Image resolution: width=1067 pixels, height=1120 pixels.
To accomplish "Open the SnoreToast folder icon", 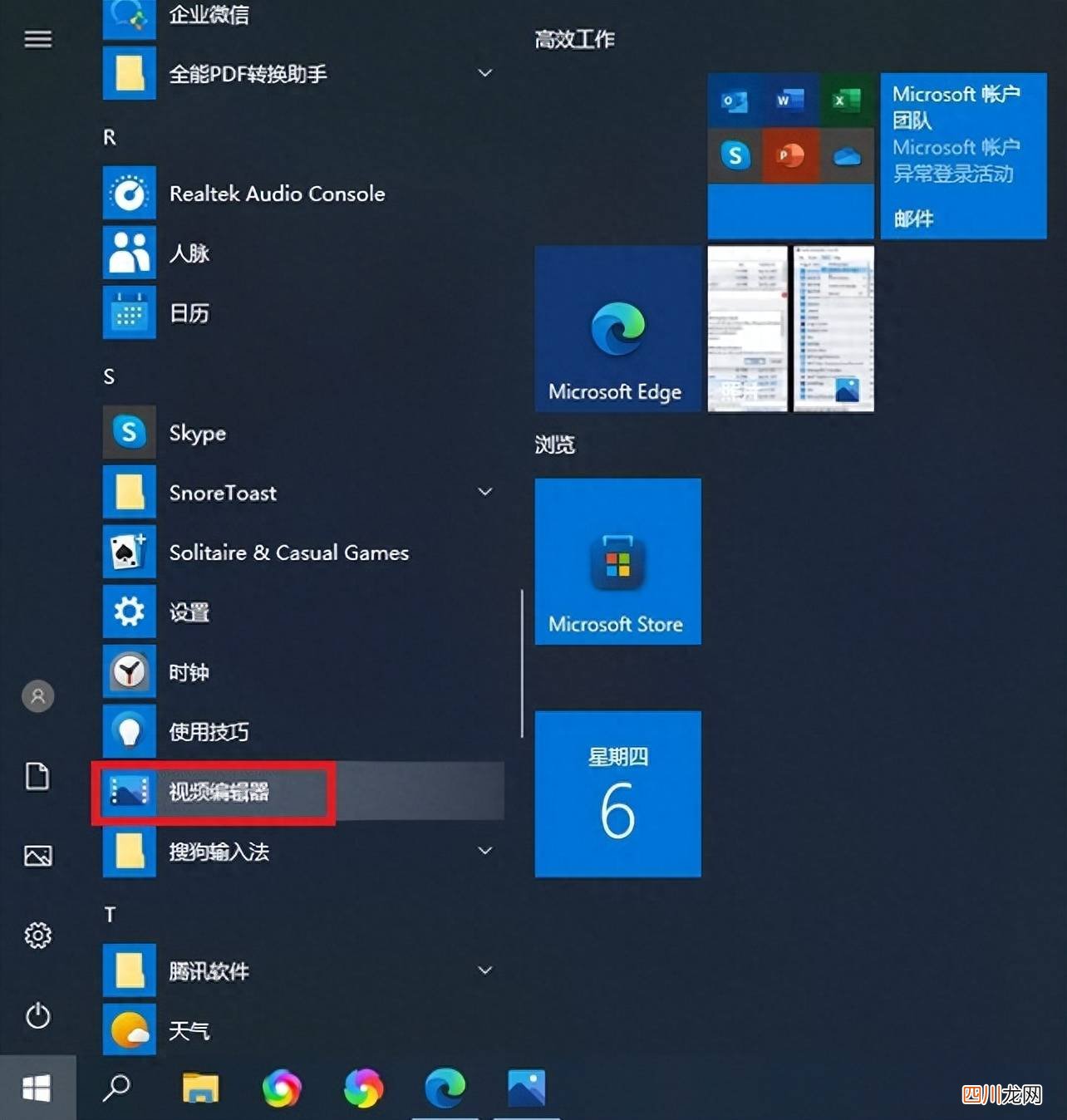I will [x=129, y=492].
